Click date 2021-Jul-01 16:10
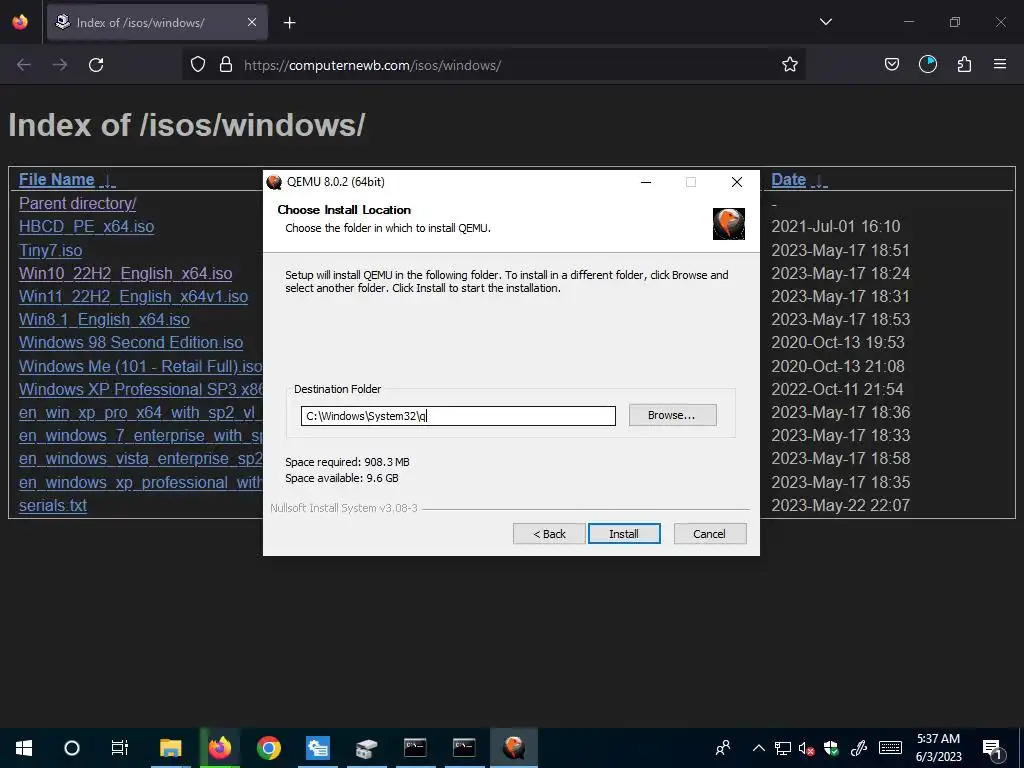1024x768 pixels. [x=836, y=227]
